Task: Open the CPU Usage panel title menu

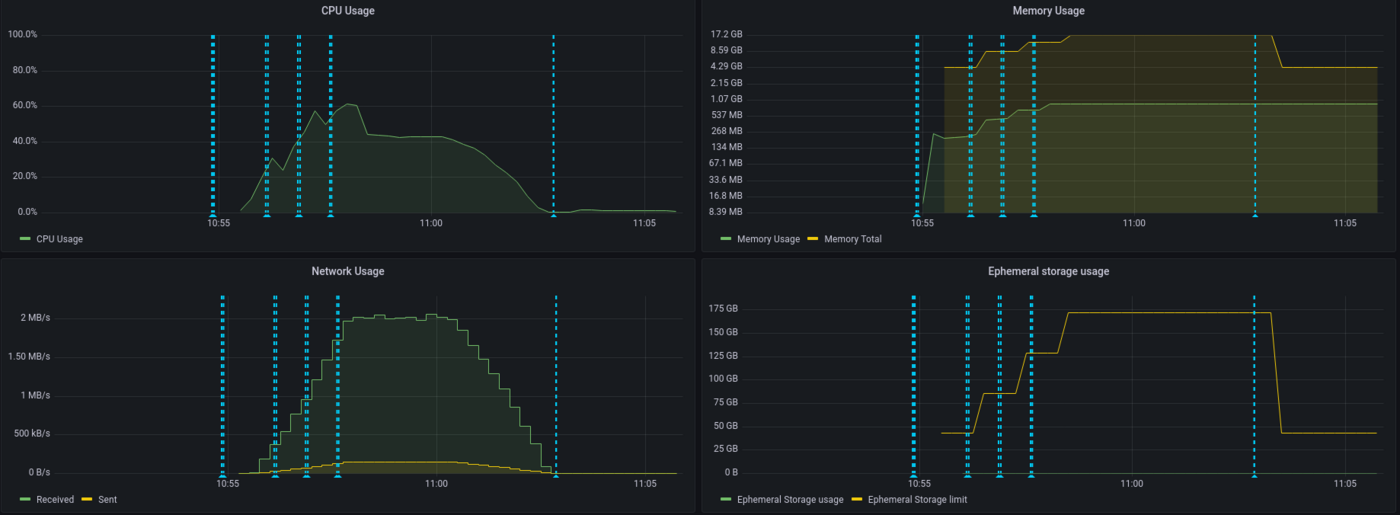Action: [347, 10]
